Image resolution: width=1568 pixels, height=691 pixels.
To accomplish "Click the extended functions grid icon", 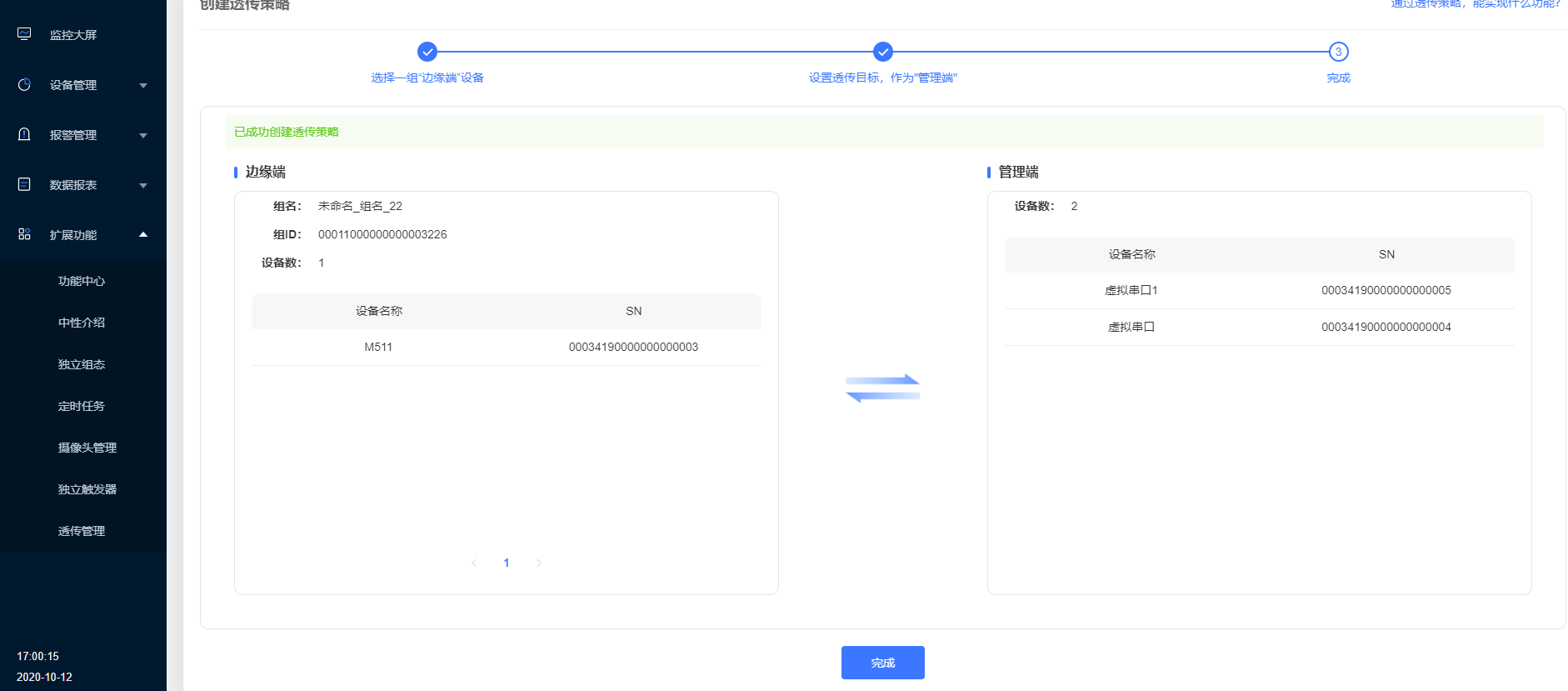I will coord(24,234).
